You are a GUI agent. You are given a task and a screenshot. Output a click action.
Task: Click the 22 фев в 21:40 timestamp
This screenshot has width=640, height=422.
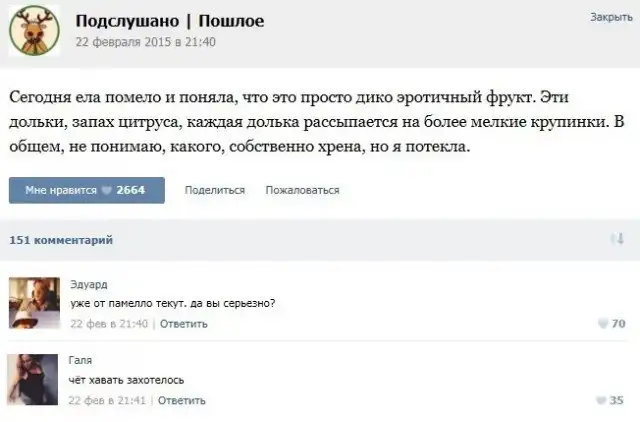point(109,323)
